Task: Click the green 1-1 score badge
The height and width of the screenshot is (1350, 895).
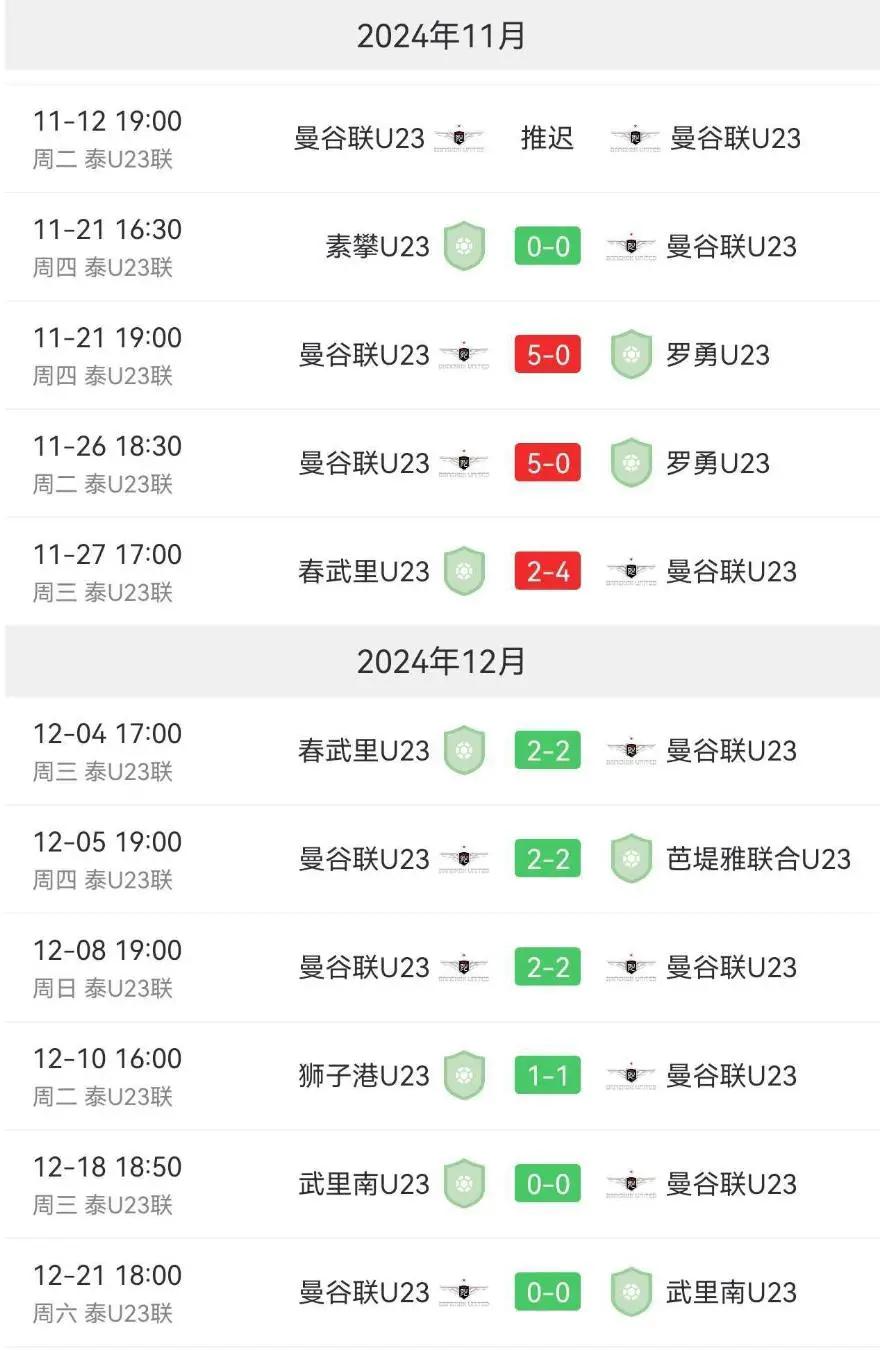Action: pos(547,1075)
